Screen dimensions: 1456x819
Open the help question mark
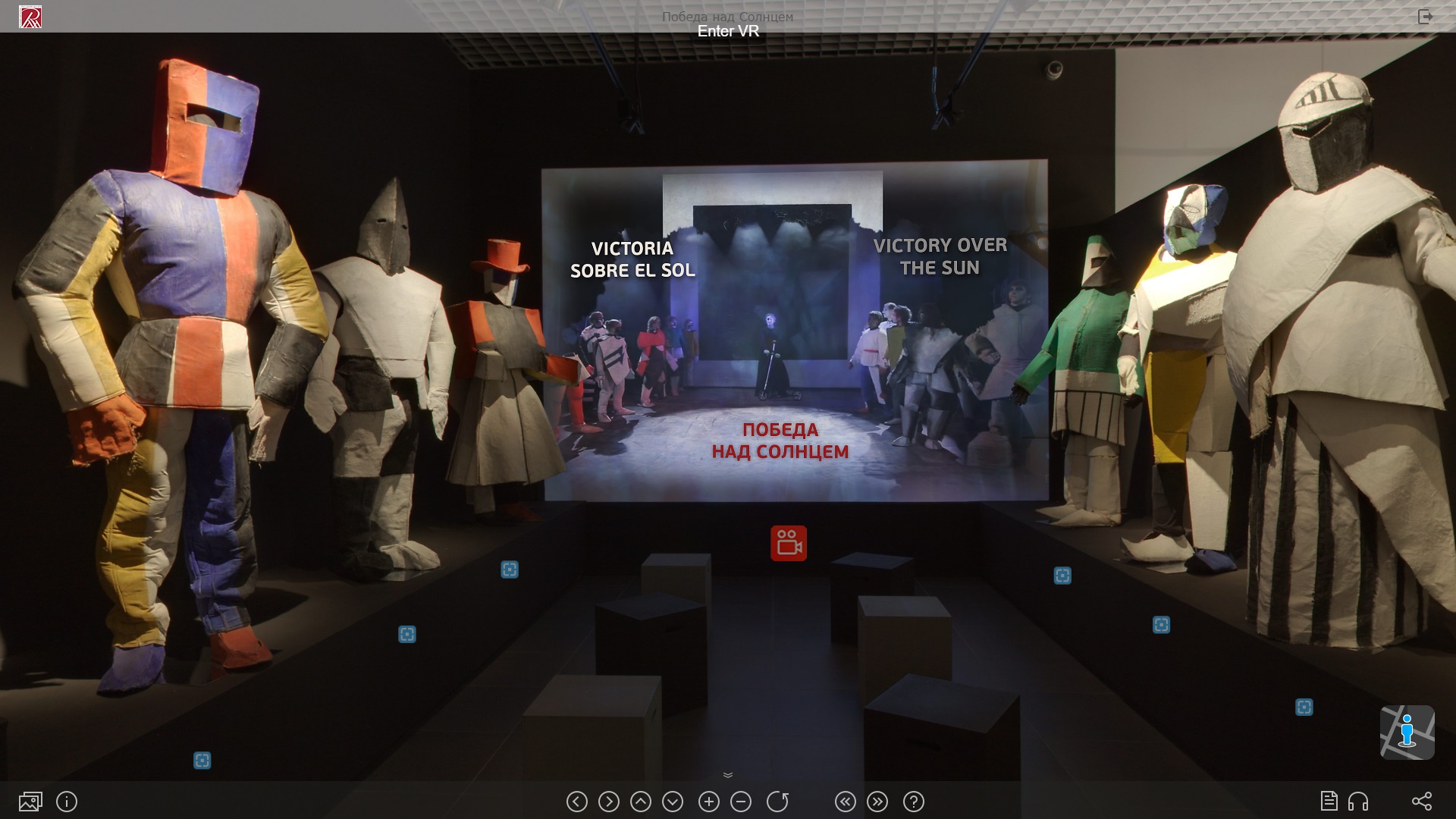(914, 802)
